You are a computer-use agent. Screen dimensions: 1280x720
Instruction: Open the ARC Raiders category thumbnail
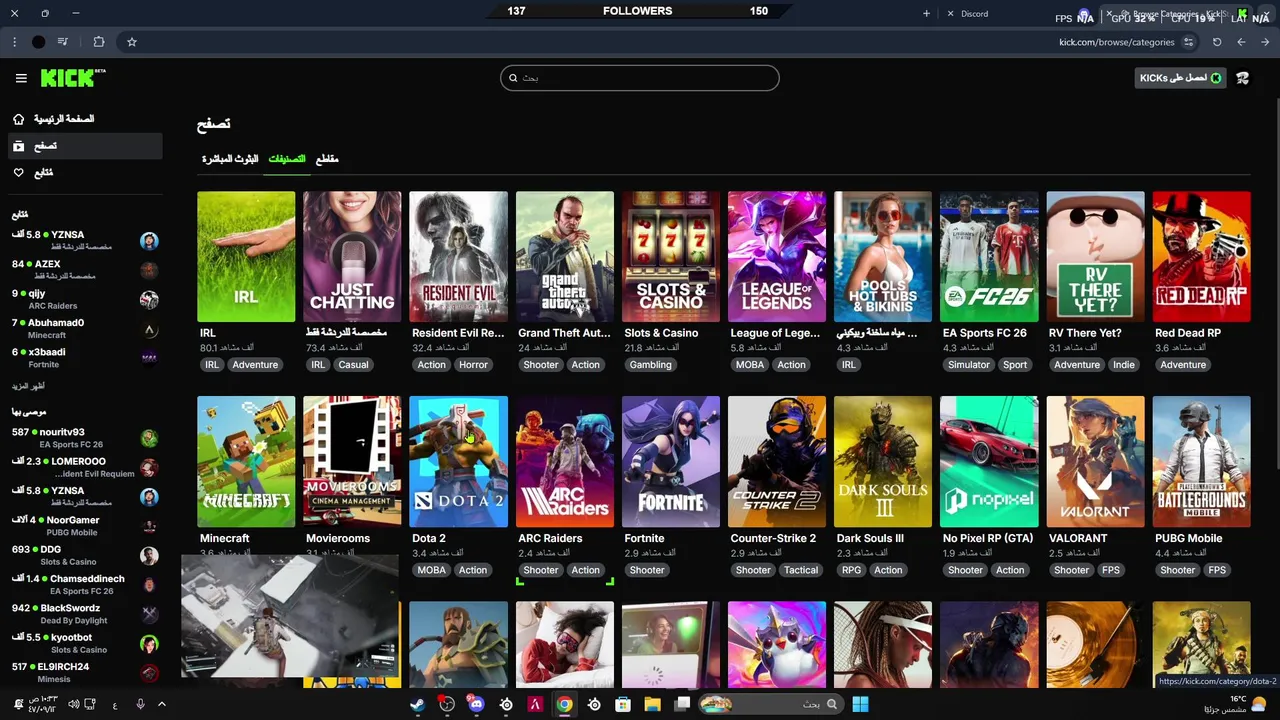click(564, 462)
